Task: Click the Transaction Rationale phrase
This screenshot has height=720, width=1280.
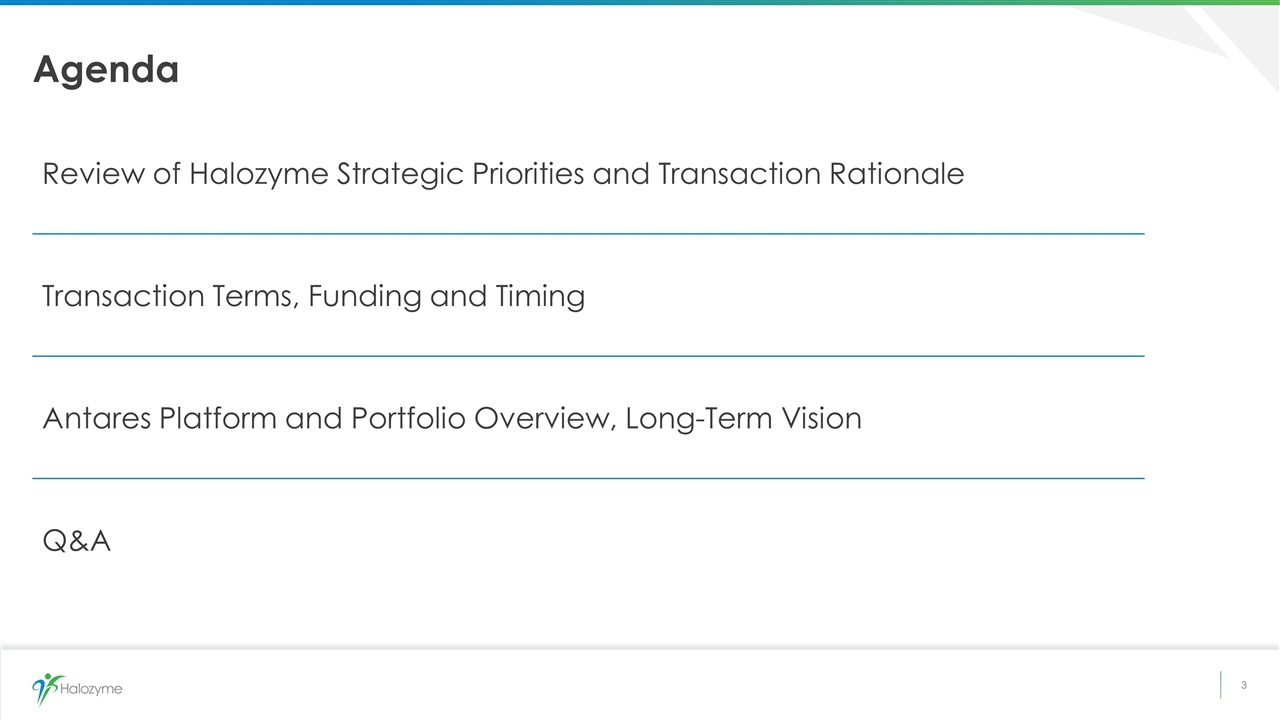Action: click(x=811, y=174)
